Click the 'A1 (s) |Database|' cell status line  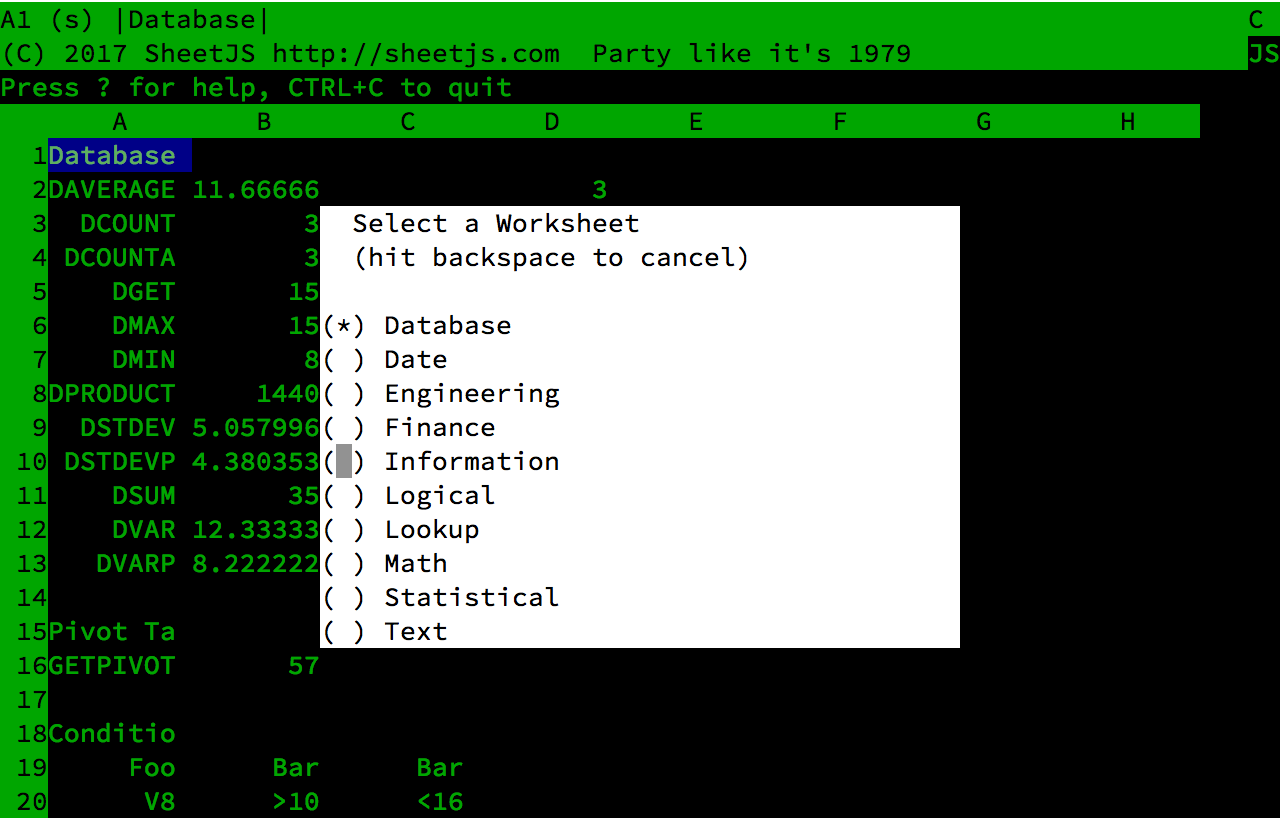point(135,20)
